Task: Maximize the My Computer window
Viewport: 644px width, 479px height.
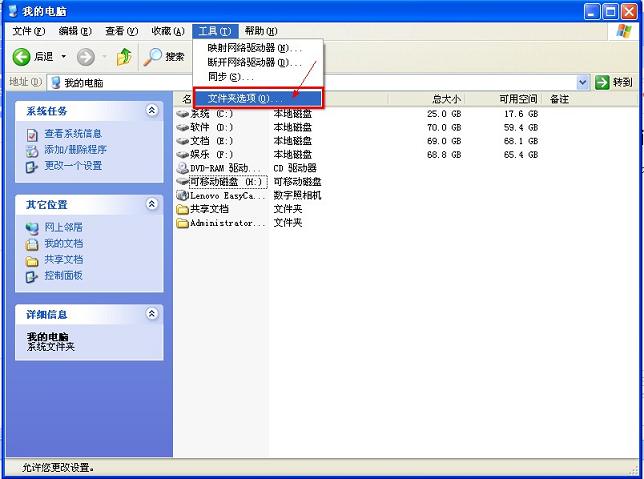Action: tap(610, 12)
